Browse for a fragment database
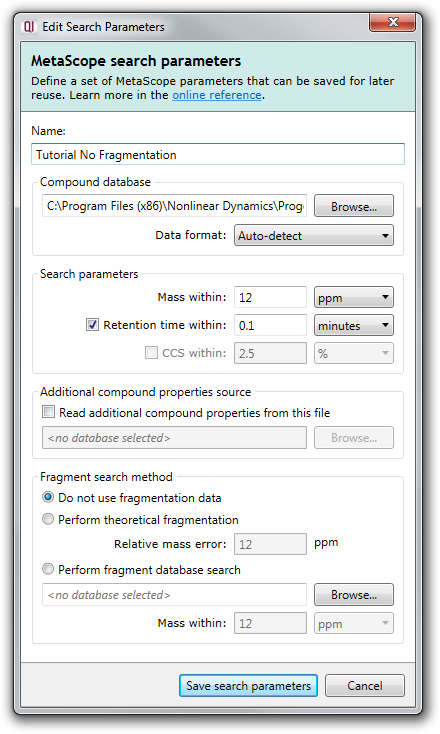 tap(353, 595)
